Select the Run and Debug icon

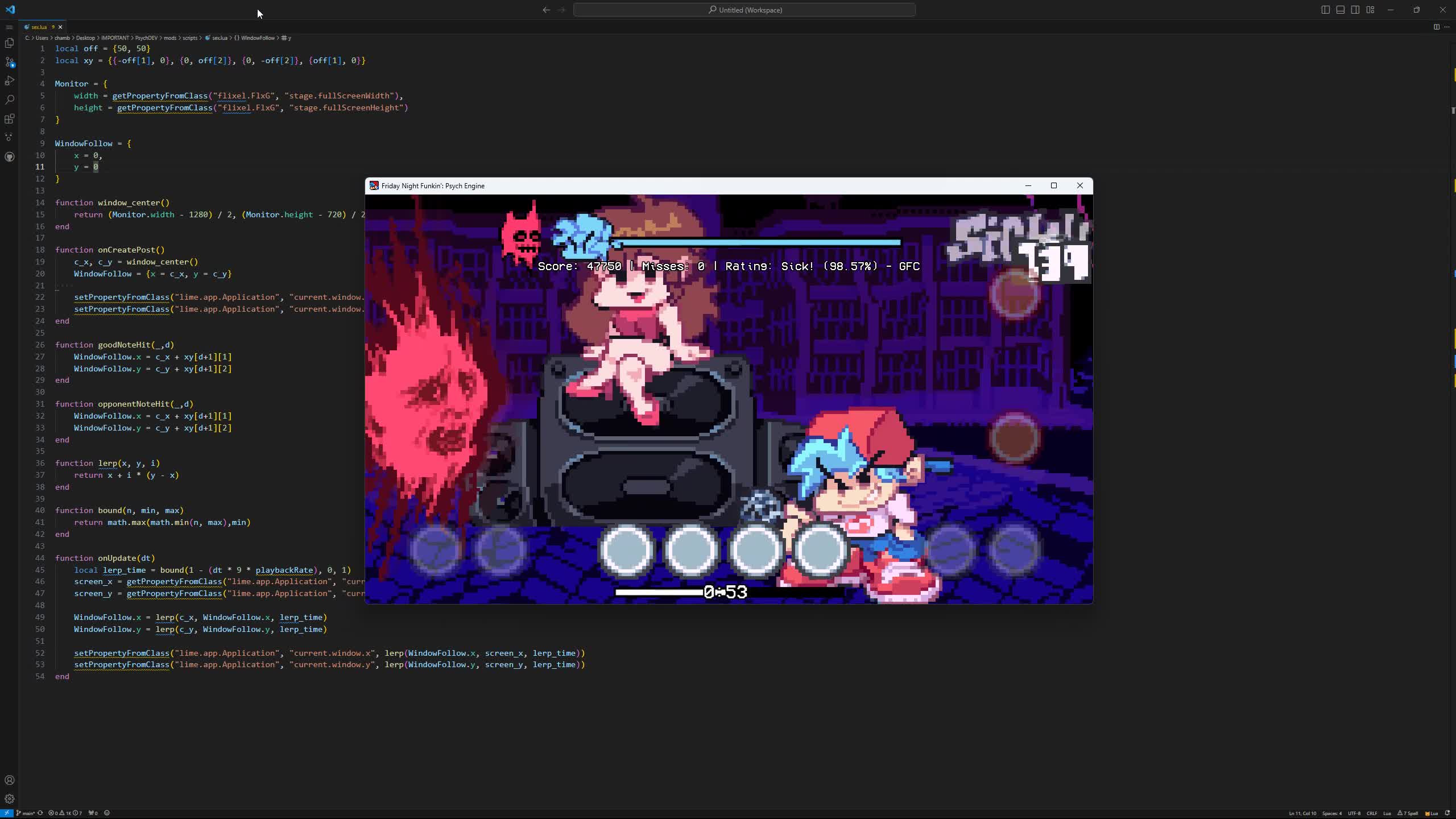[10, 81]
